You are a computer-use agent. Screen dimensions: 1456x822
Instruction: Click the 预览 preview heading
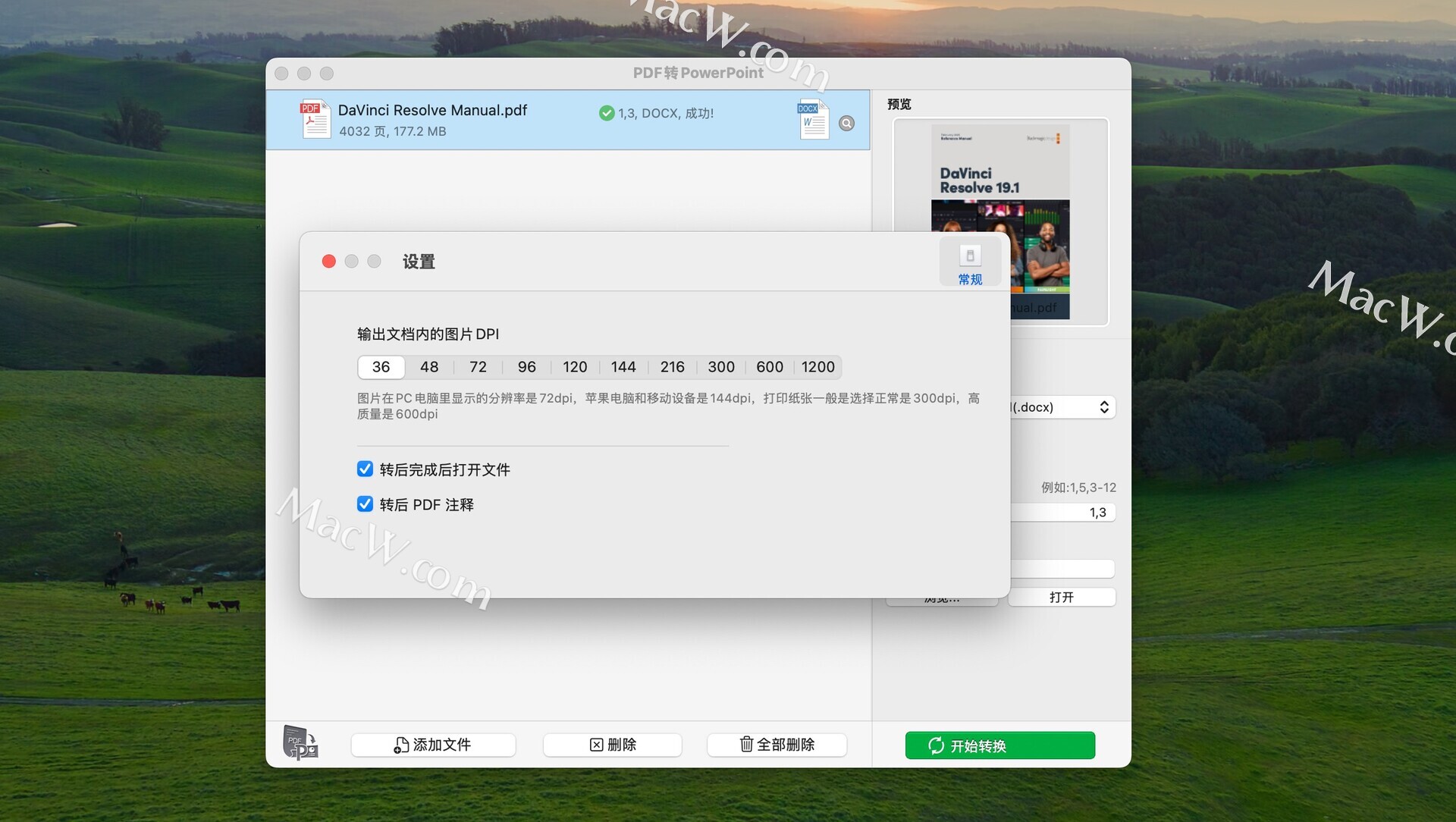click(899, 104)
